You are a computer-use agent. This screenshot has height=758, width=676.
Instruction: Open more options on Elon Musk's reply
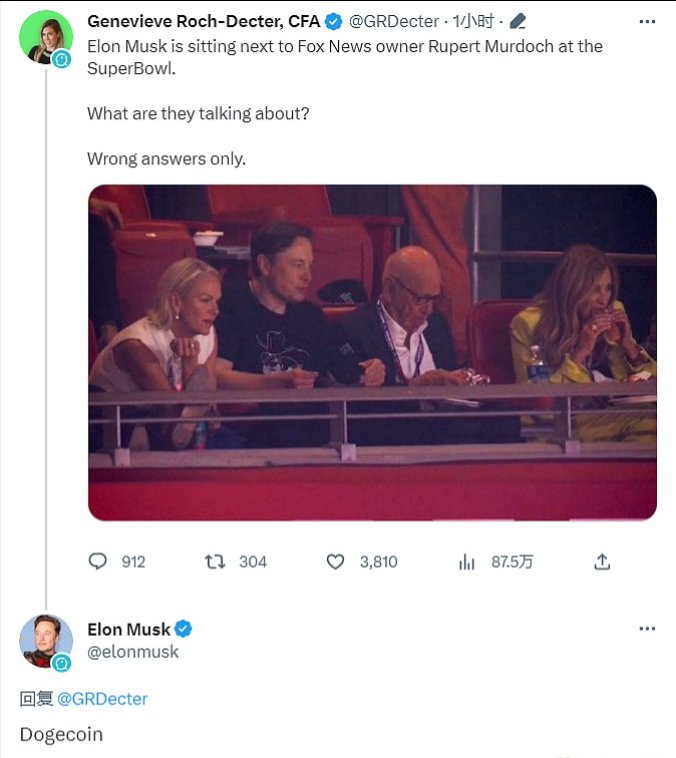coord(647,629)
